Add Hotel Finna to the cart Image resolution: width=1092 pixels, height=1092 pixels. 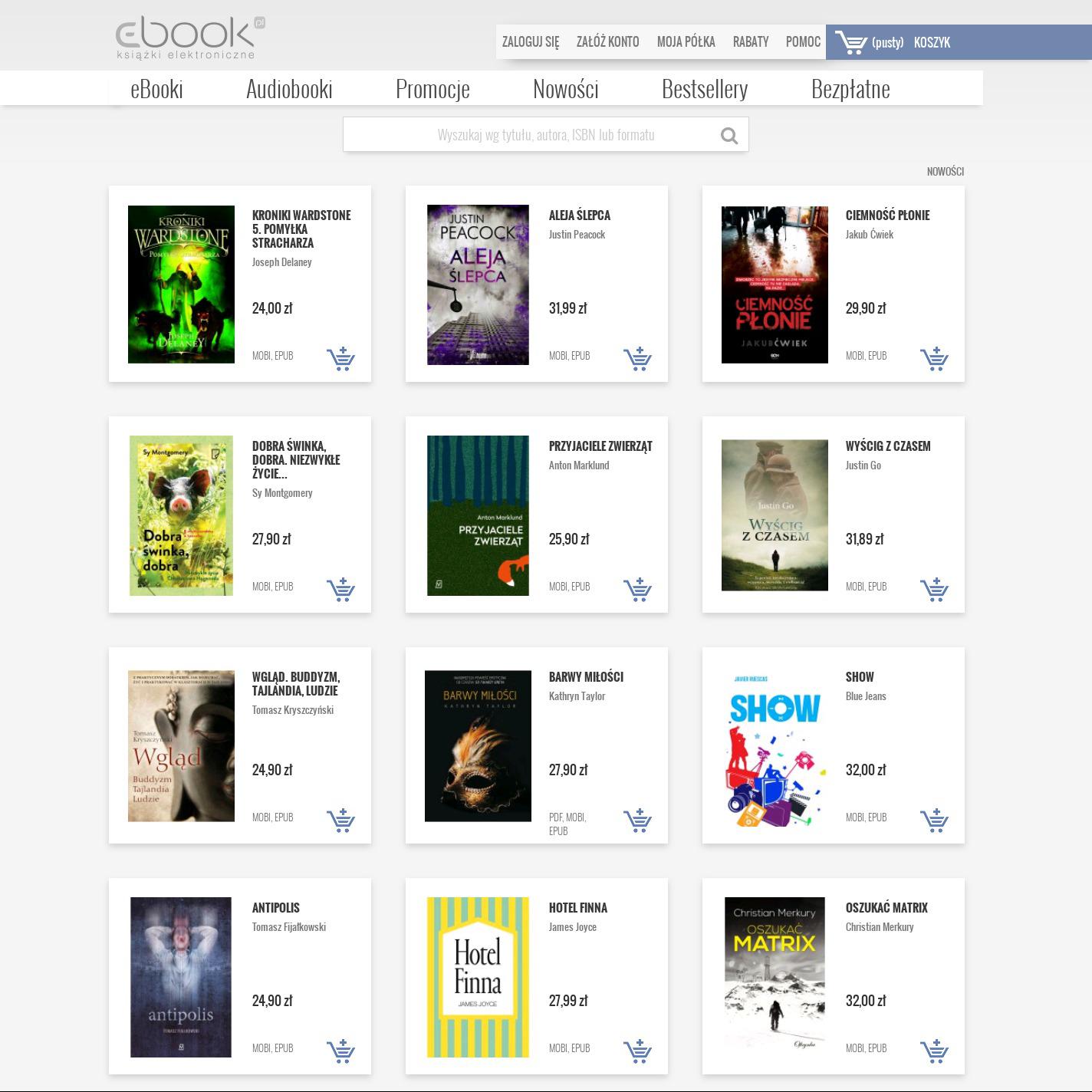tap(637, 1051)
